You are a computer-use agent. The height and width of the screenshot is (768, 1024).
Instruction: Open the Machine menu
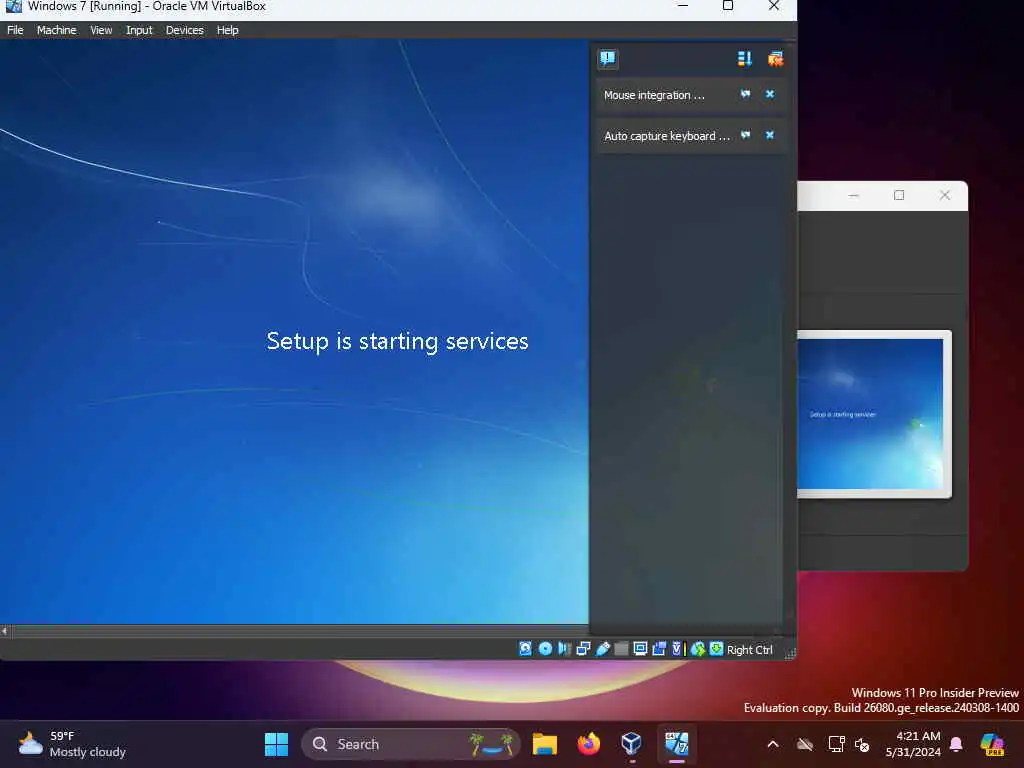click(56, 30)
